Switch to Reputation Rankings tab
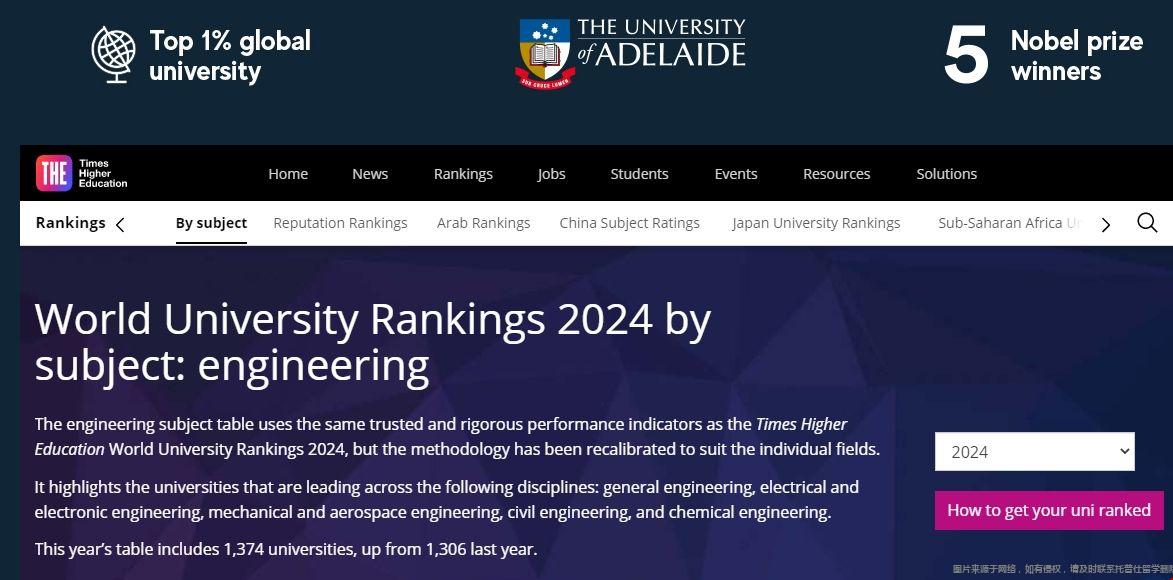 340,223
